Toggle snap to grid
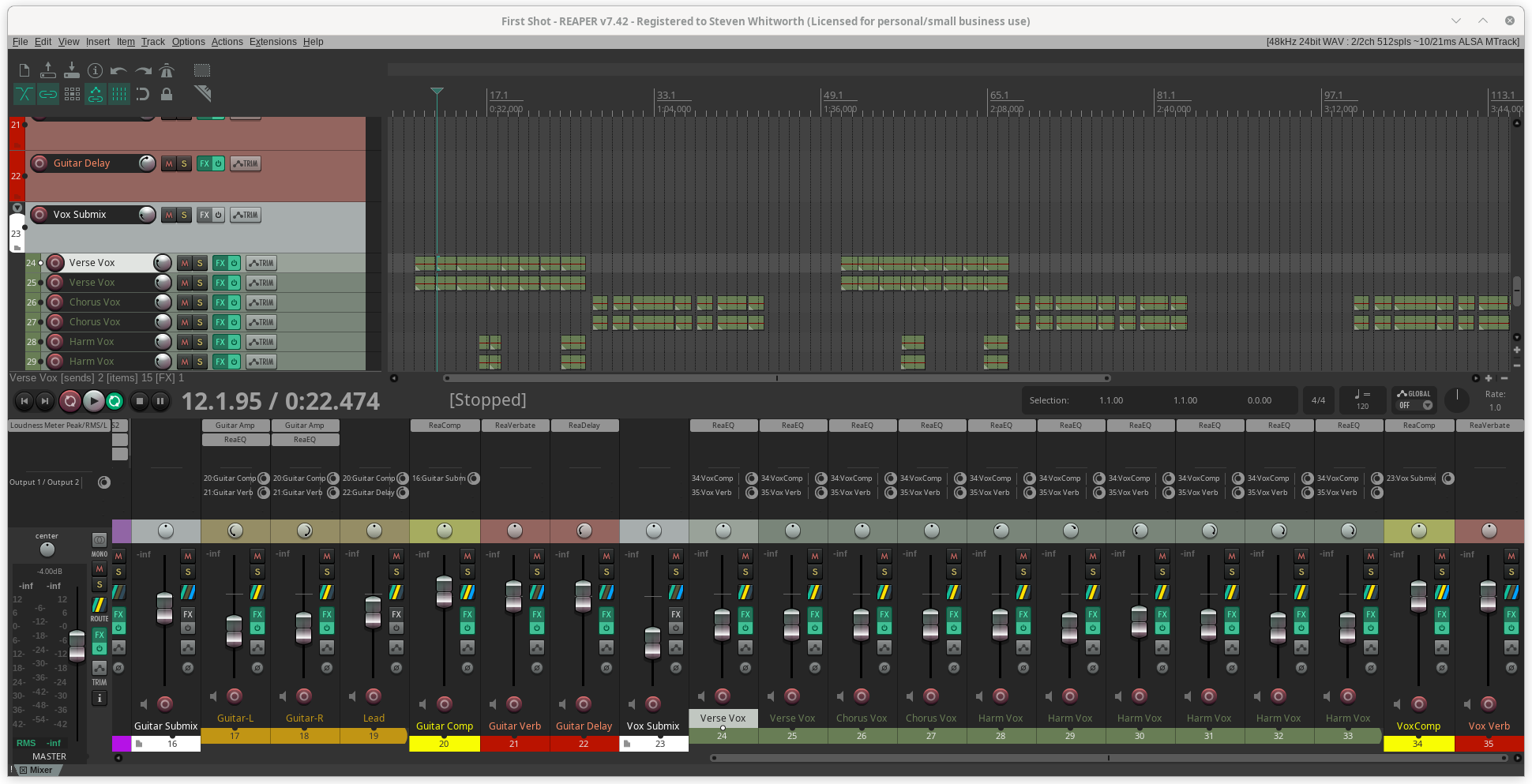 click(x=143, y=94)
